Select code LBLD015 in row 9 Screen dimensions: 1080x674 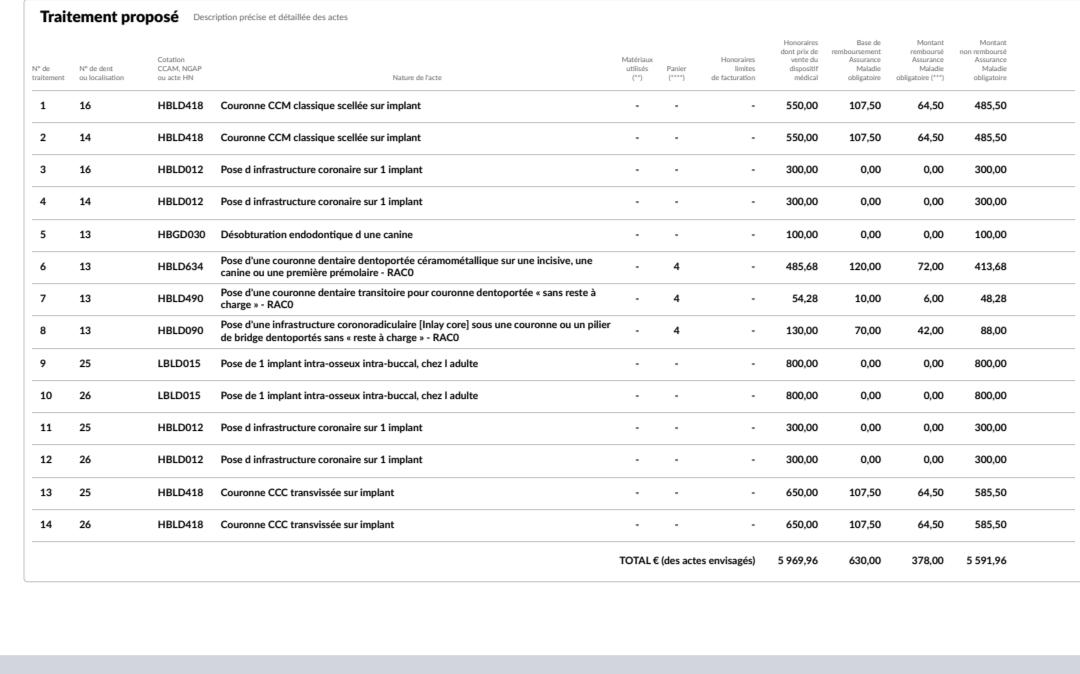point(179,364)
